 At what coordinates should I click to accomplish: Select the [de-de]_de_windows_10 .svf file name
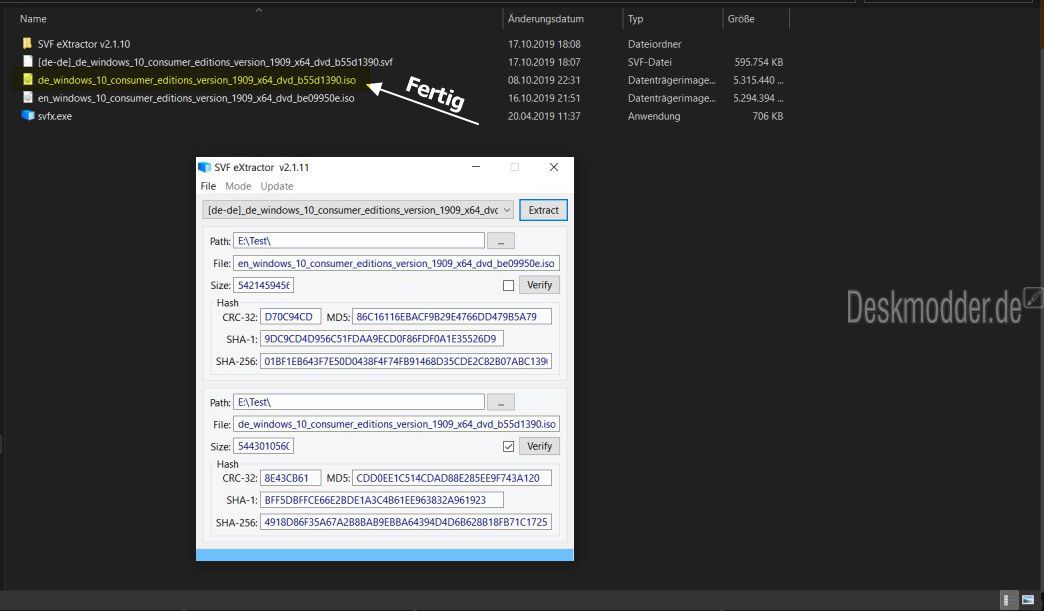tap(215, 62)
